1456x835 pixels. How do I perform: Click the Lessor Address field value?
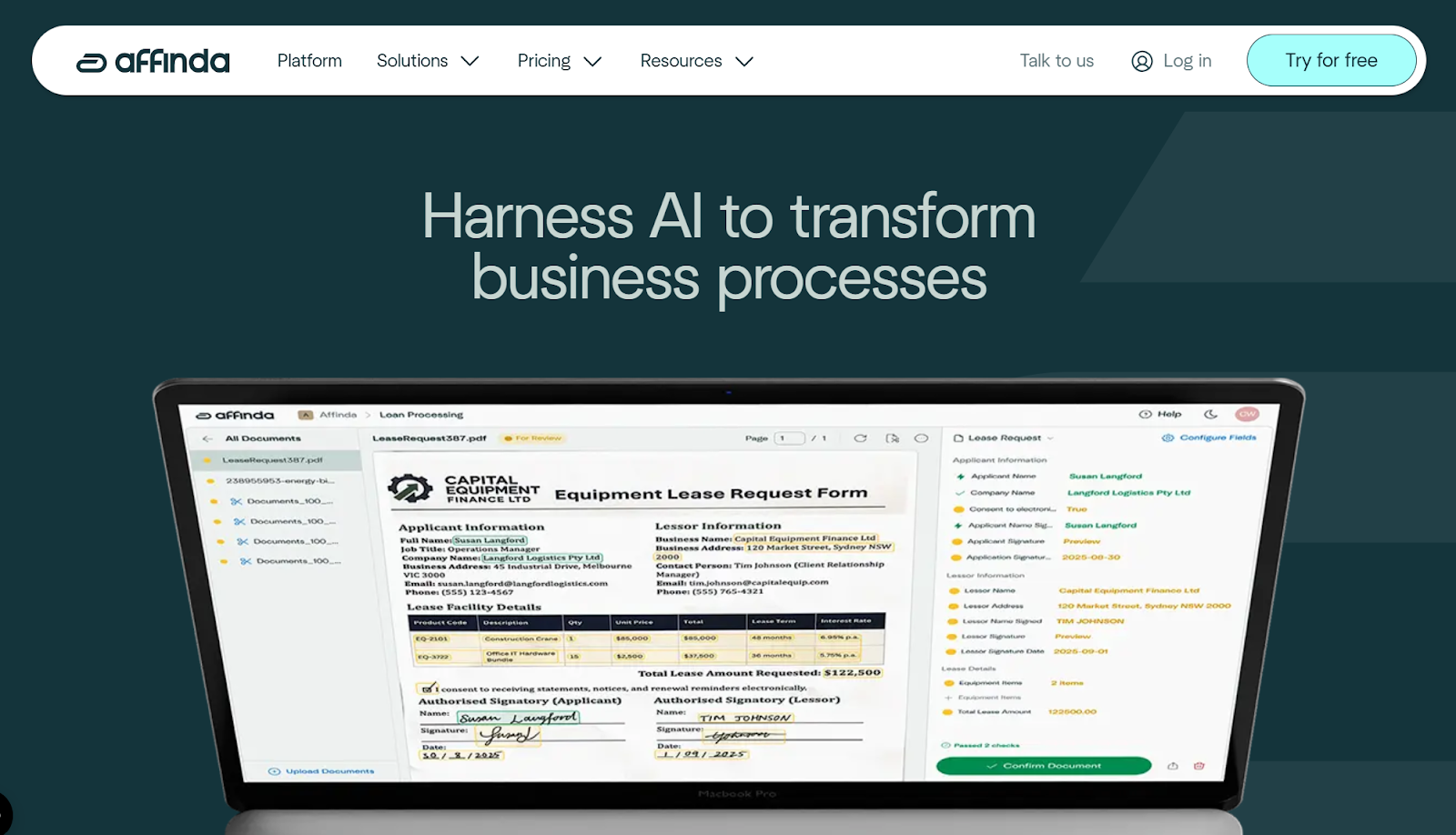tap(1144, 606)
